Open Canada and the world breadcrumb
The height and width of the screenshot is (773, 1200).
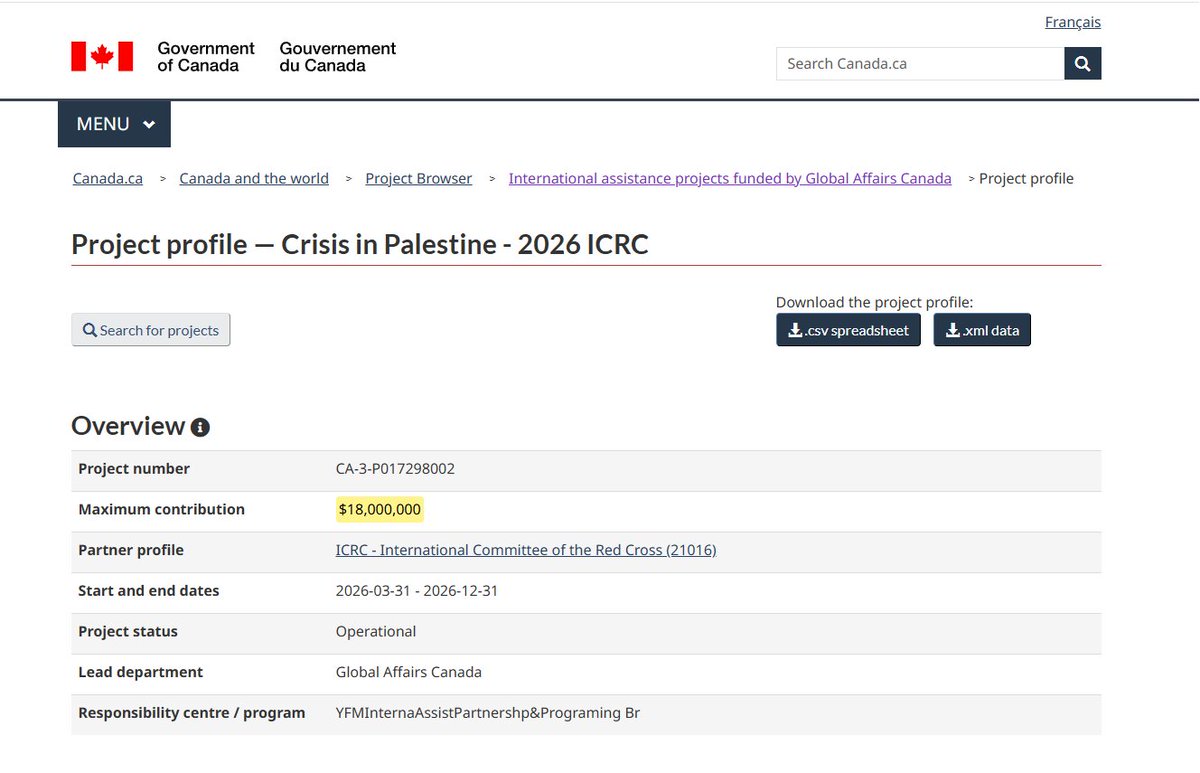point(254,178)
